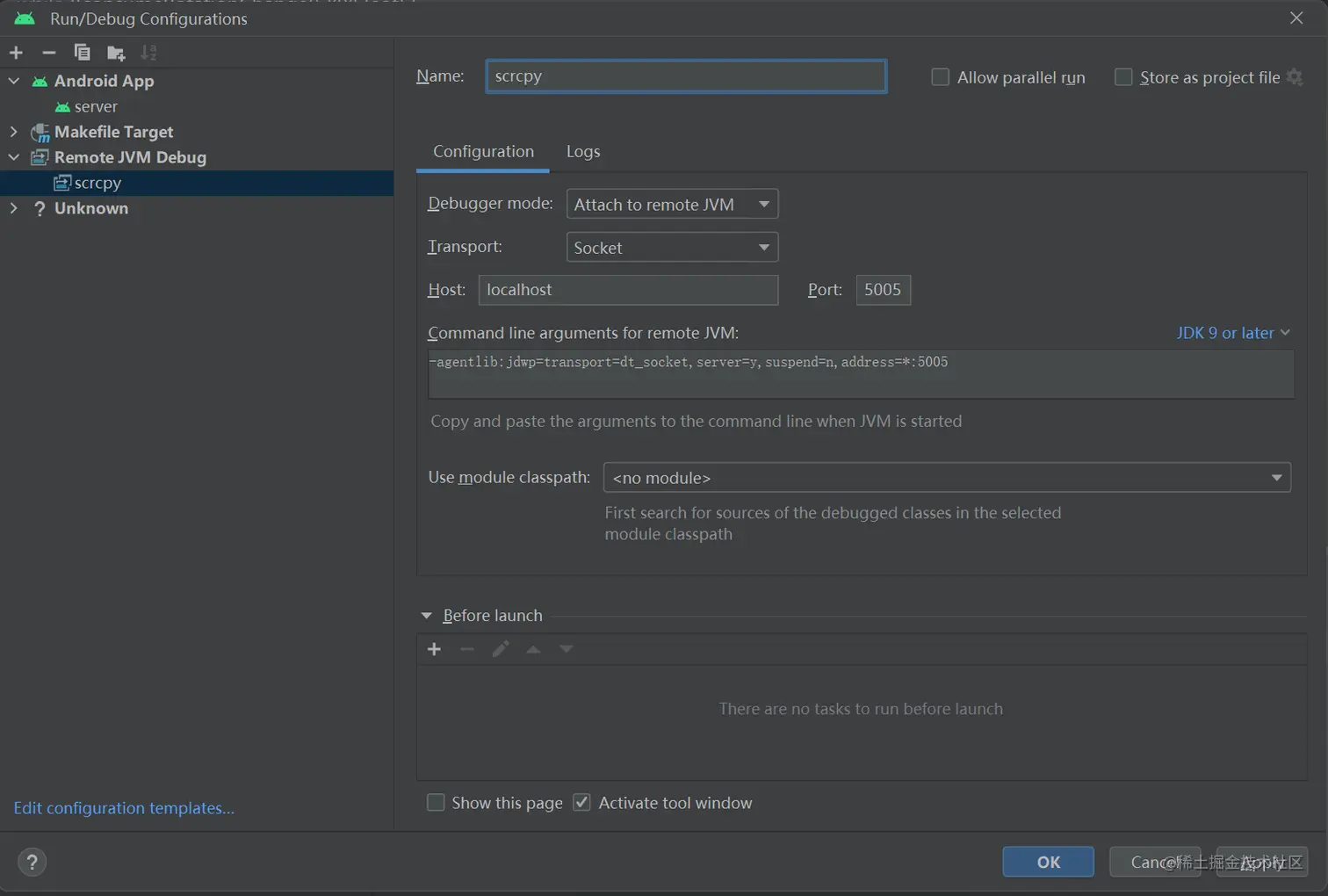Select the Remote JVM Debug tree label
The height and width of the screenshot is (896, 1328).
130,157
